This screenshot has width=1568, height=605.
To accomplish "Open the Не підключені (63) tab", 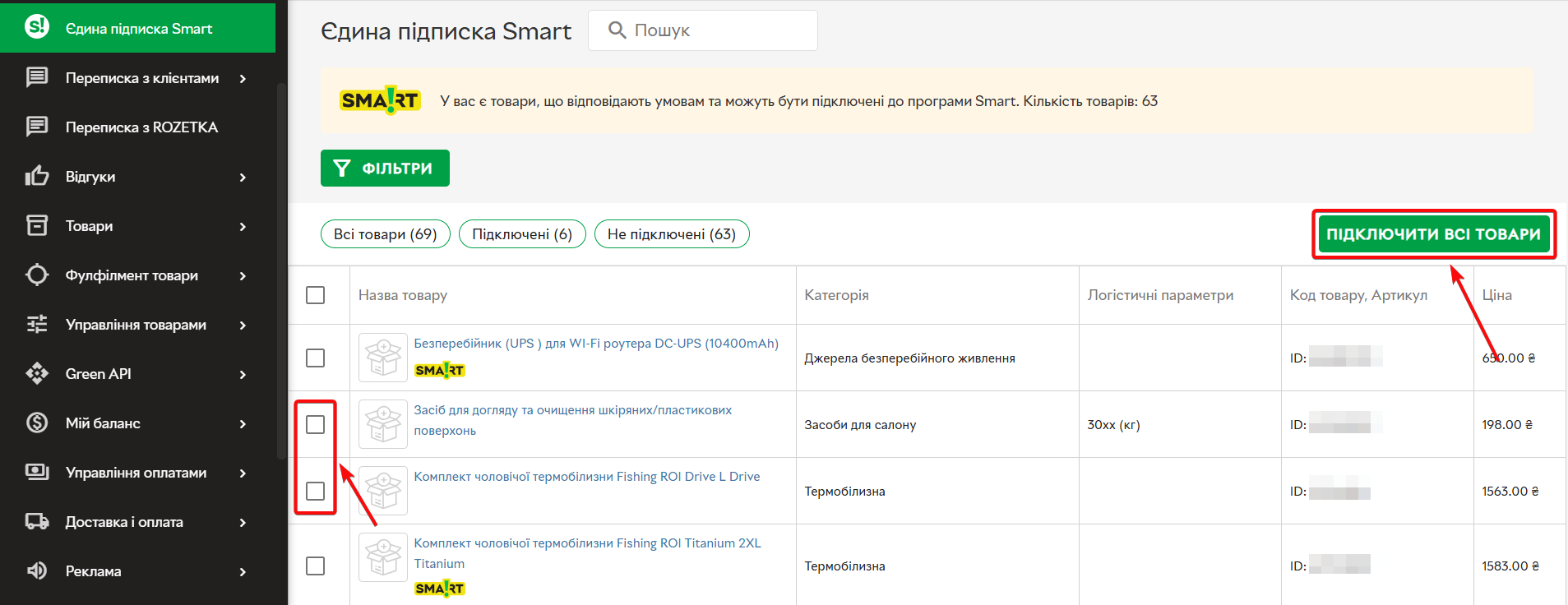I will (x=671, y=234).
